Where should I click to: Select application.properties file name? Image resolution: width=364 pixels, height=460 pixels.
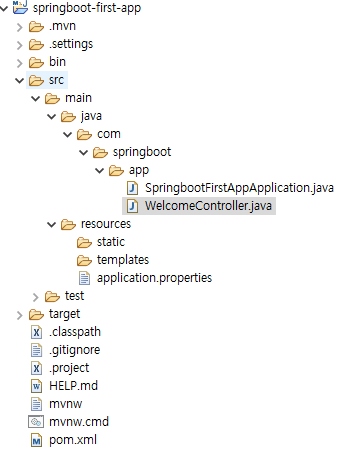click(154, 278)
